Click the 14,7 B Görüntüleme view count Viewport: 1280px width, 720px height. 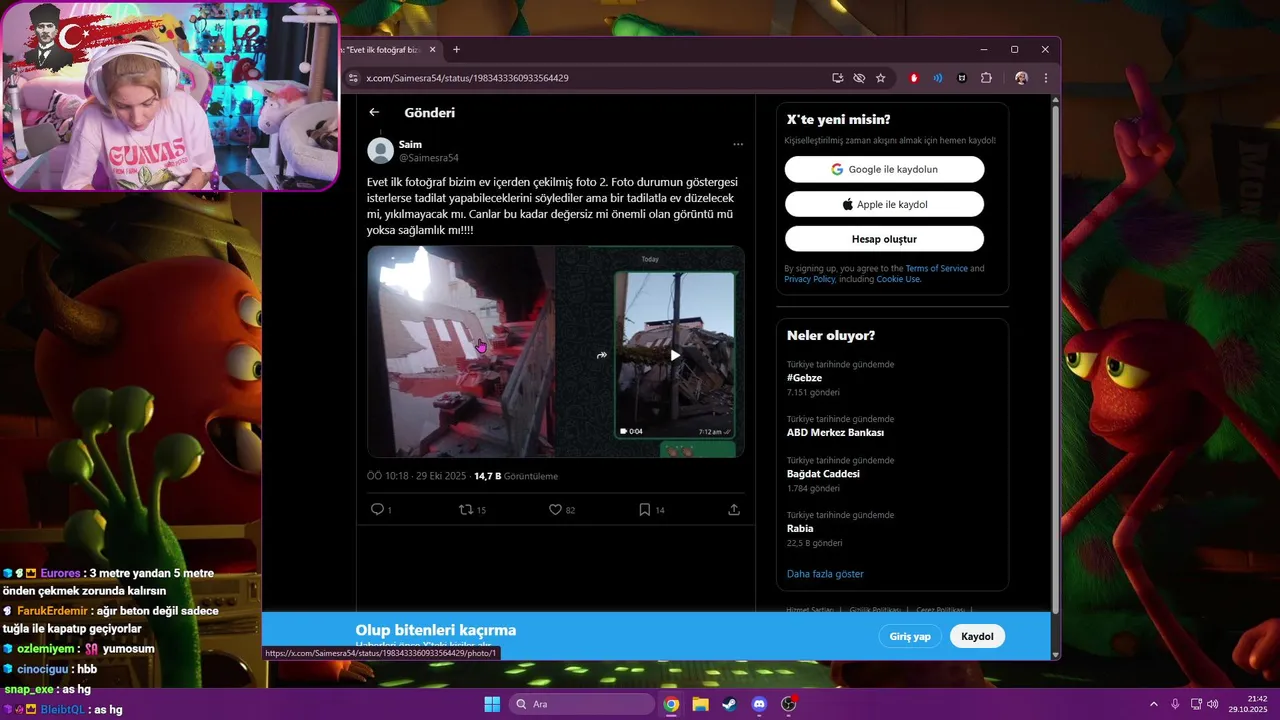516,476
